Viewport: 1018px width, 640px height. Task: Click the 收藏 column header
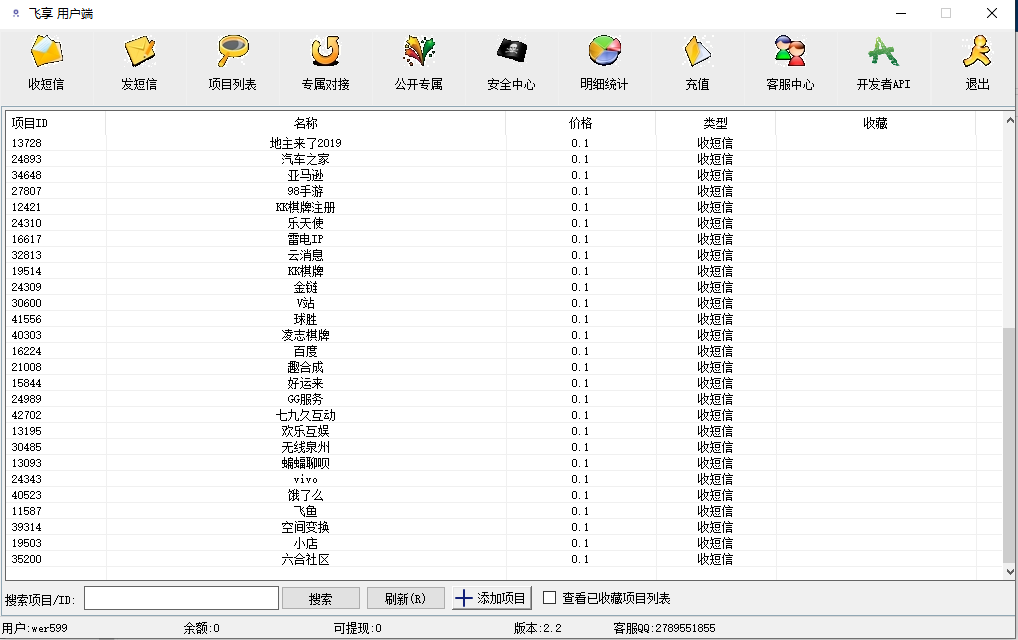click(x=875, y=123)
